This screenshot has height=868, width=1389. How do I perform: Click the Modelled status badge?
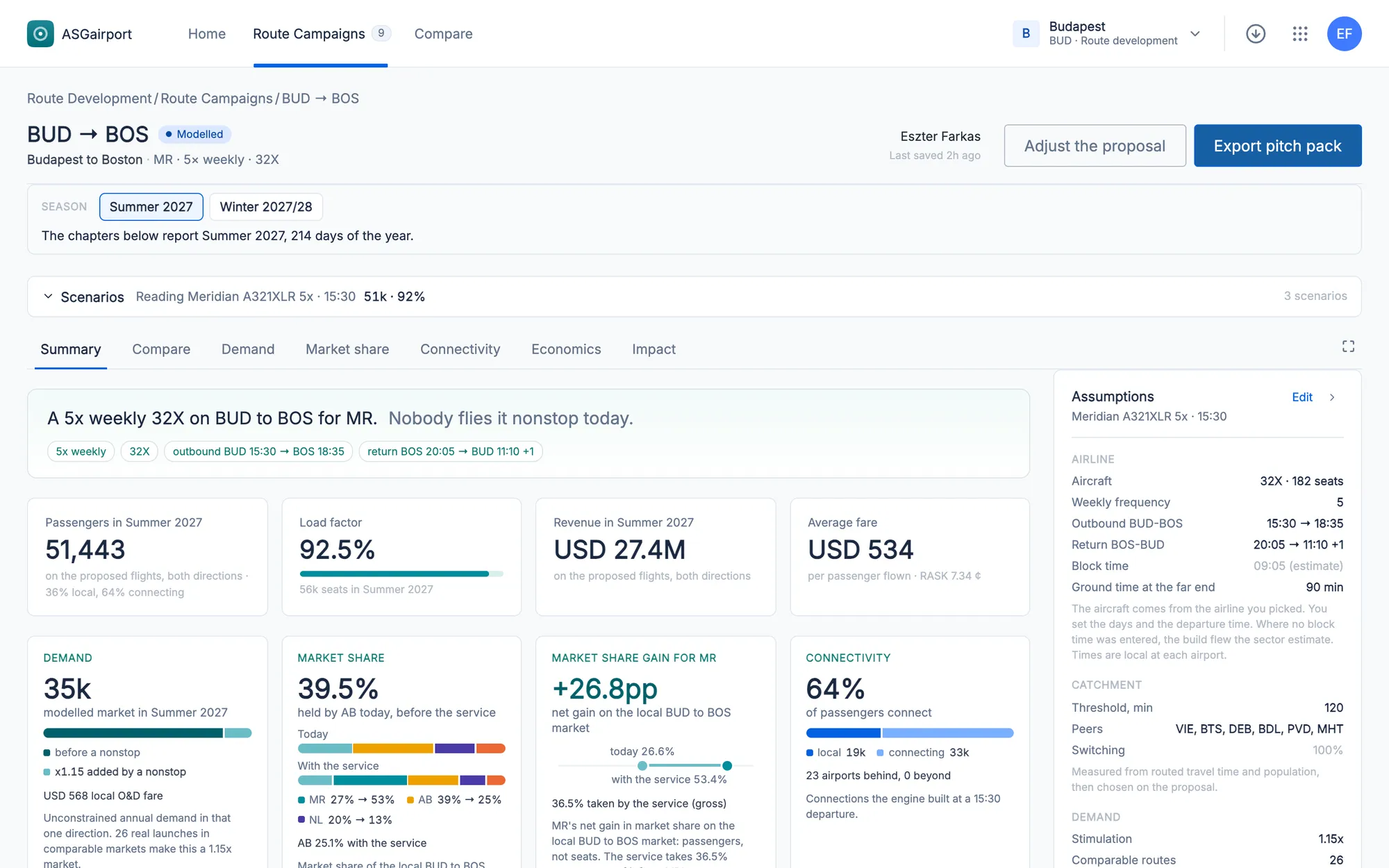click(194, 134)
